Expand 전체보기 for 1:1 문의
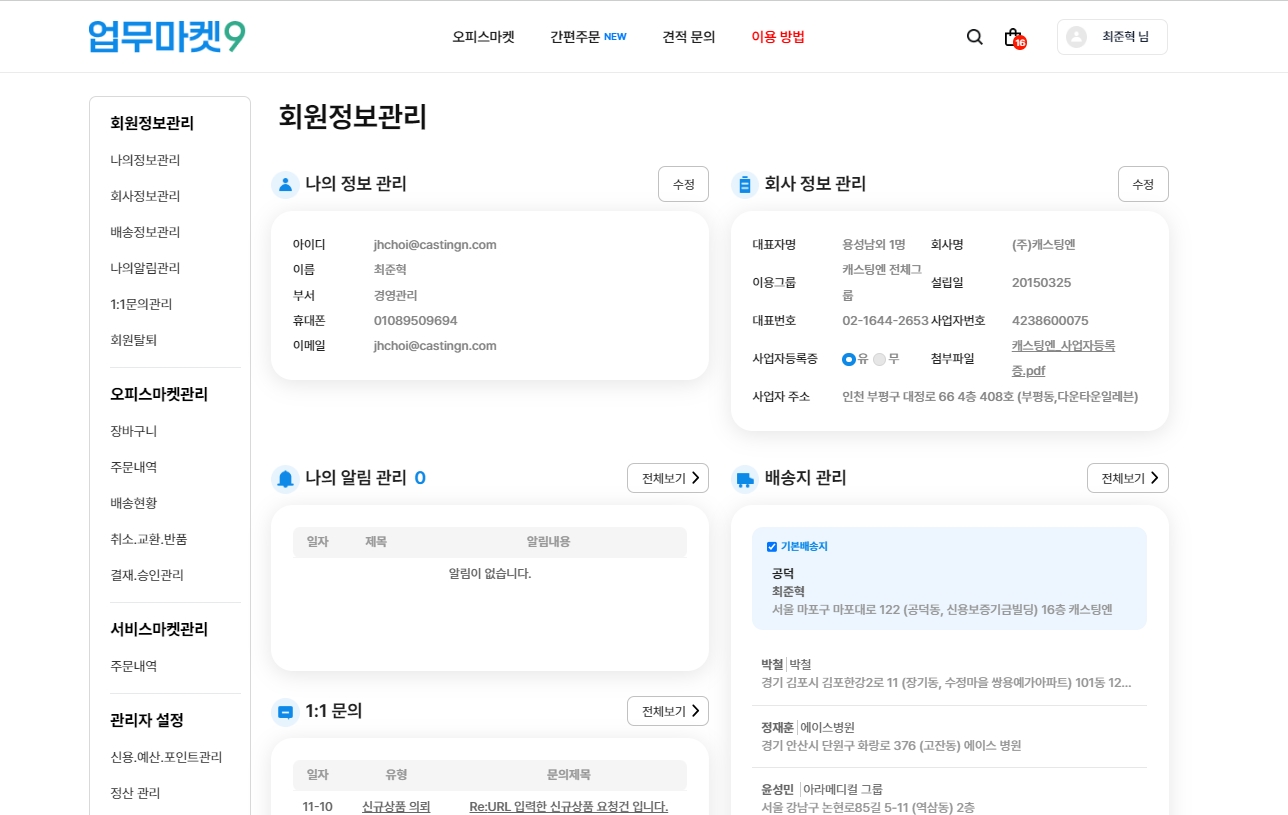The height and width of the screenshot is (815, 1288). pyautogui.click(x=667, y=711)
